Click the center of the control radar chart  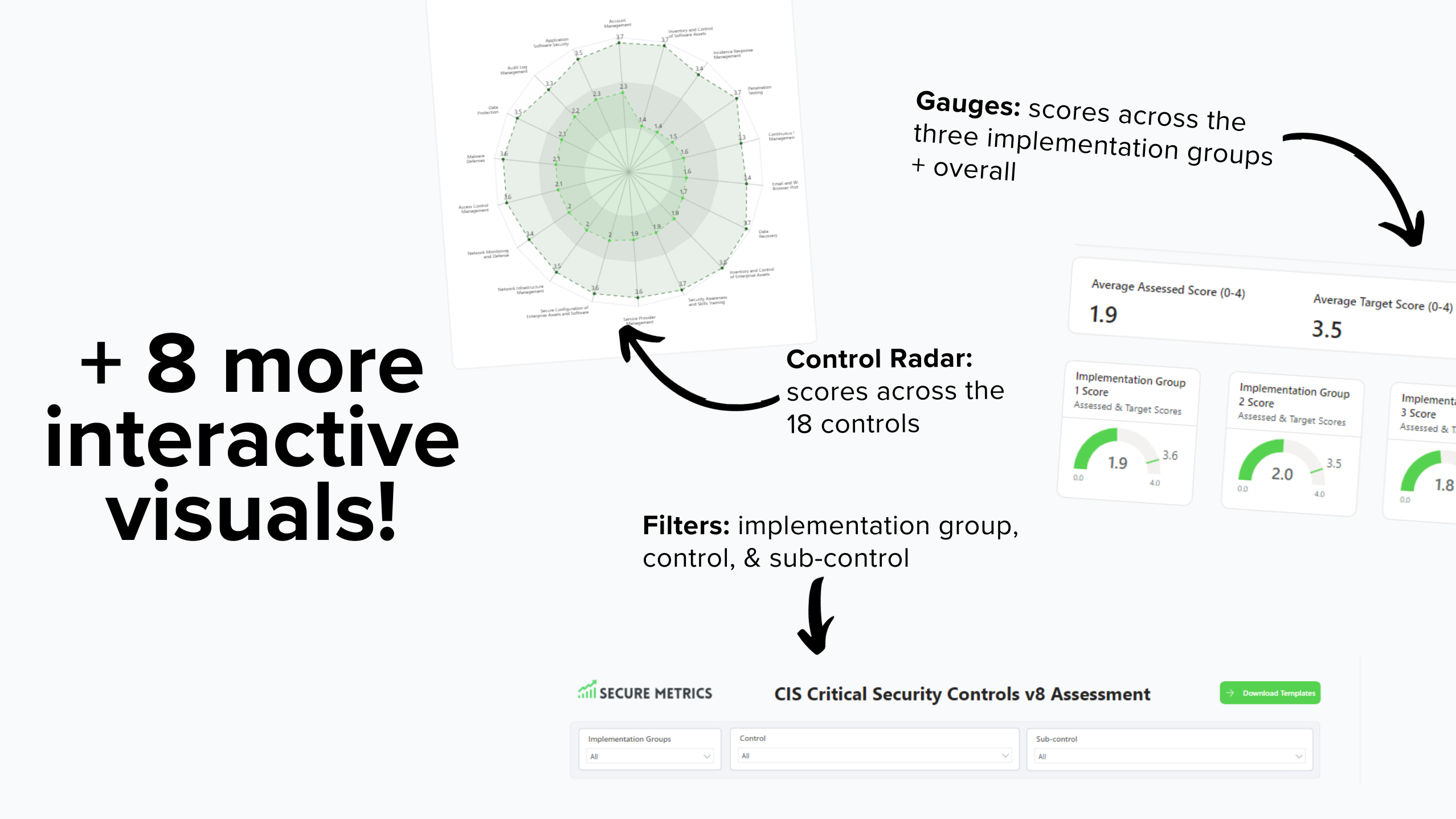(628, 170)
